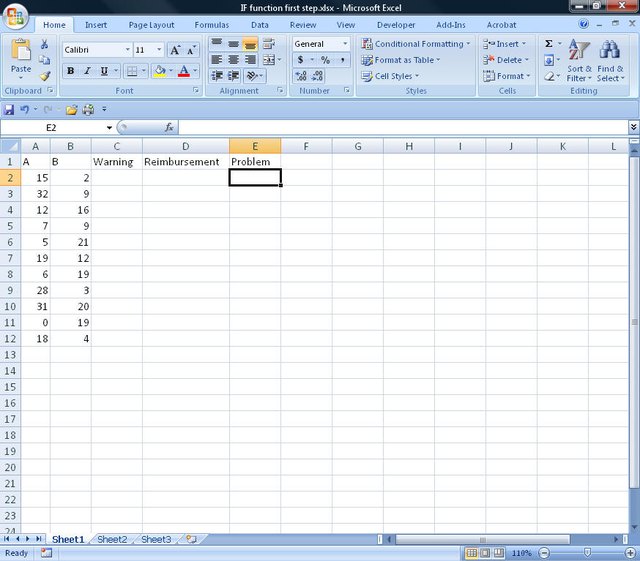Increase decimal places
Viewport: 640px width, 561px height.
(301, 76)
